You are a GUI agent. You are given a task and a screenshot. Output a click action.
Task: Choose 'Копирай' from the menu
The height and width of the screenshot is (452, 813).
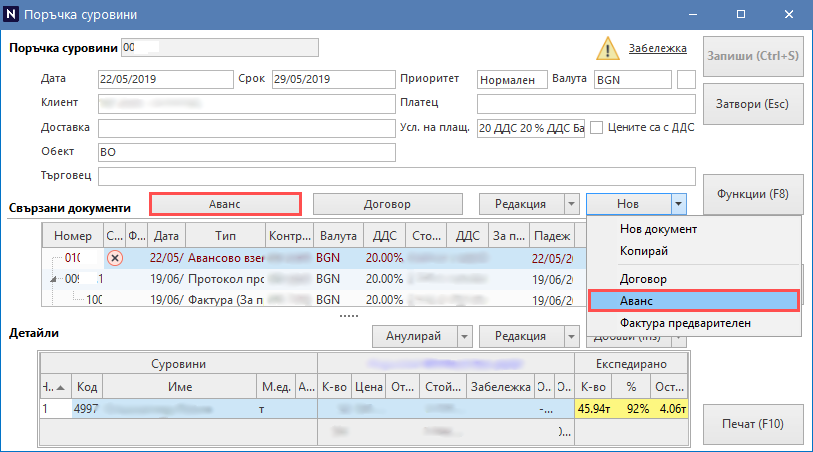(644, 251)
